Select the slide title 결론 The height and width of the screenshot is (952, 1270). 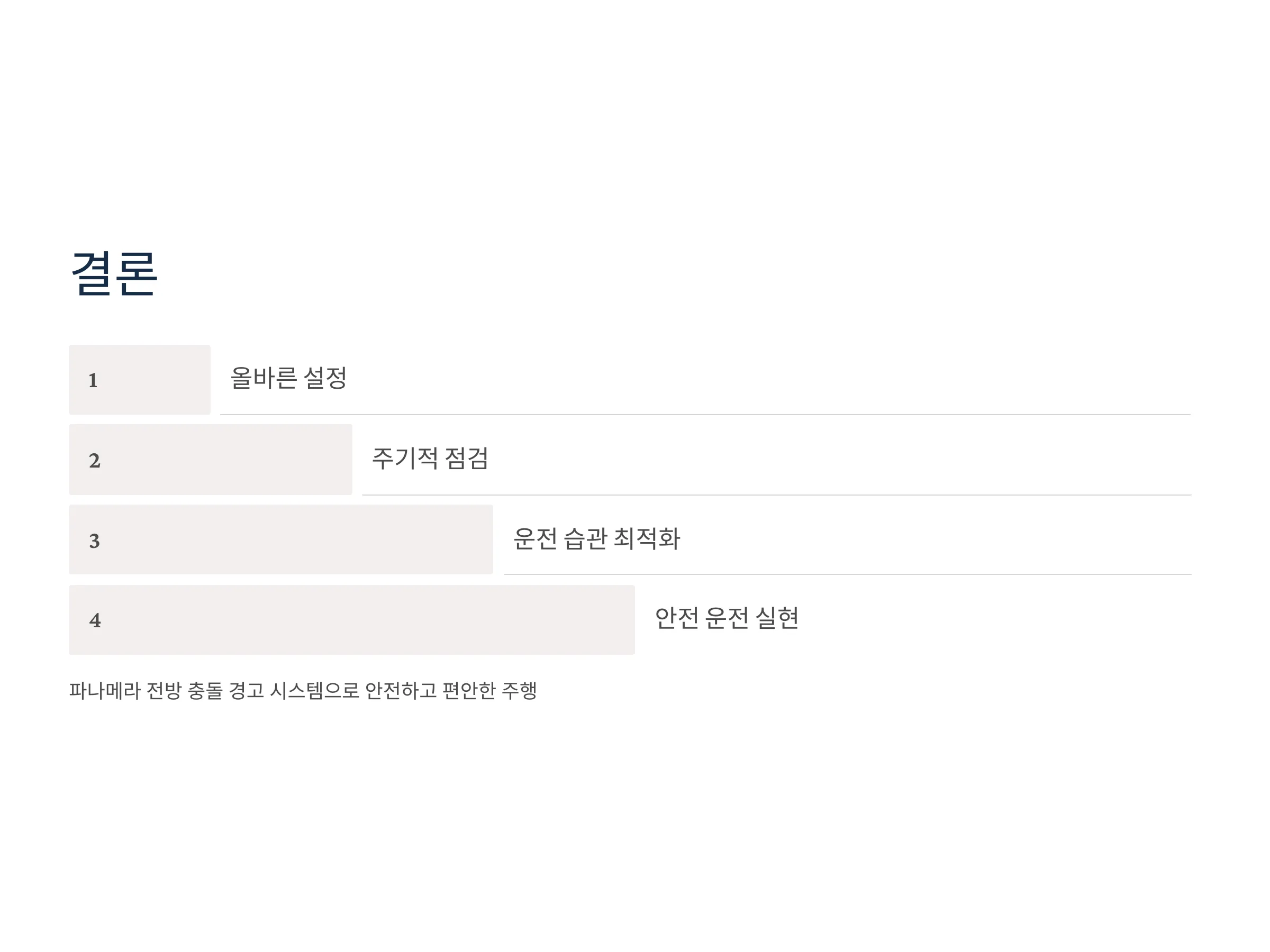click(x=114, y=274)
